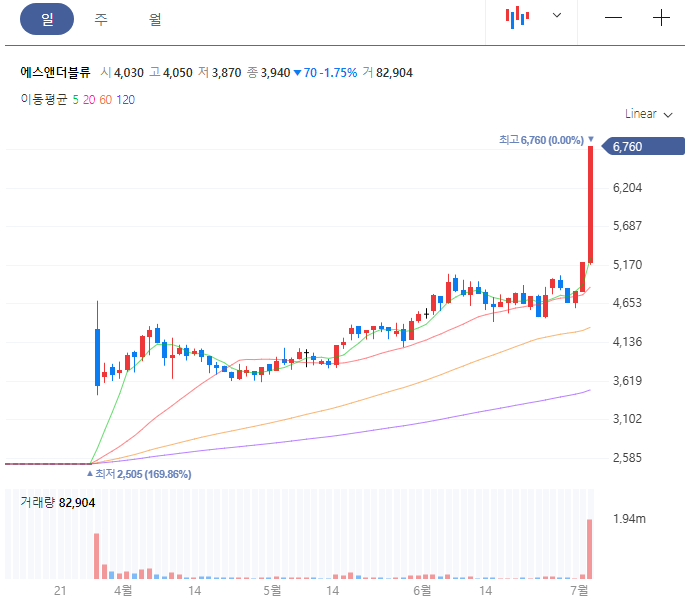696x611 pixels.
Task: Click the 최저 2,505 (169.86%) marker
Action: (x=139, y=474)
